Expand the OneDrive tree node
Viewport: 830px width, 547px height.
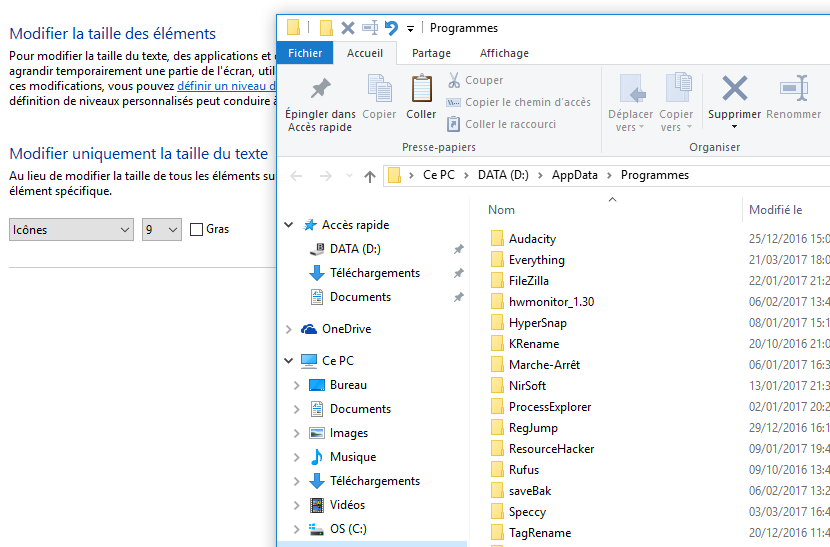click(x=288, y=329)
